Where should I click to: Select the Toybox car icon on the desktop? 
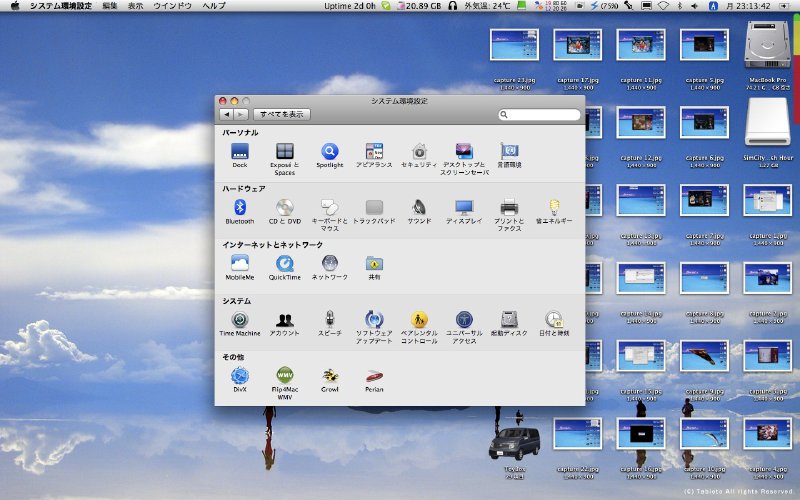[514, 443]
